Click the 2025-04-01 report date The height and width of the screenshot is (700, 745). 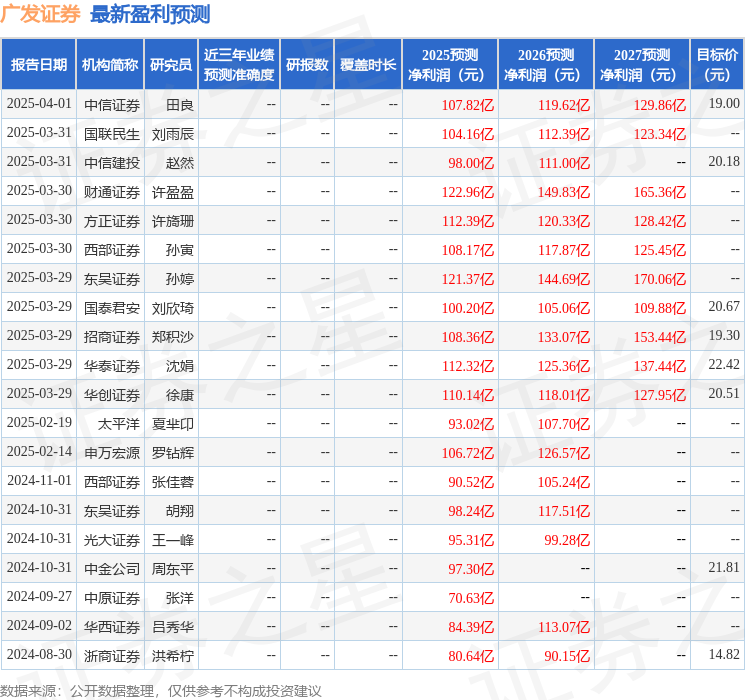(x=39, y=103)
